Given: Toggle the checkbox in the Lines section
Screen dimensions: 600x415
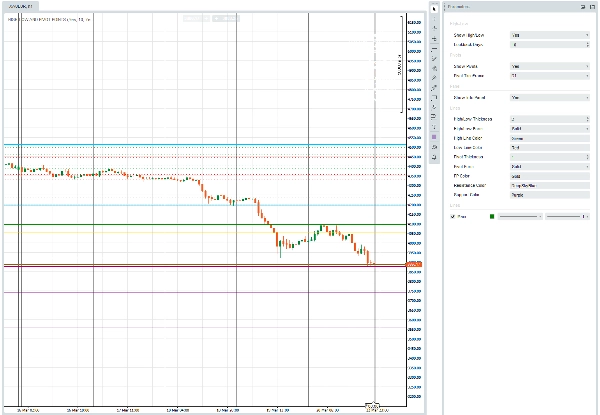Looking at the screenshot, I should click(453, 216).
